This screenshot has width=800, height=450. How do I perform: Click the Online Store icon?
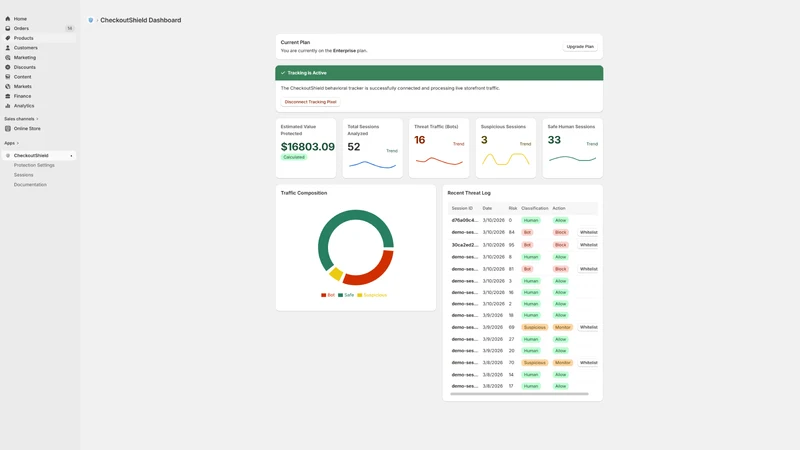coord(8,129)
